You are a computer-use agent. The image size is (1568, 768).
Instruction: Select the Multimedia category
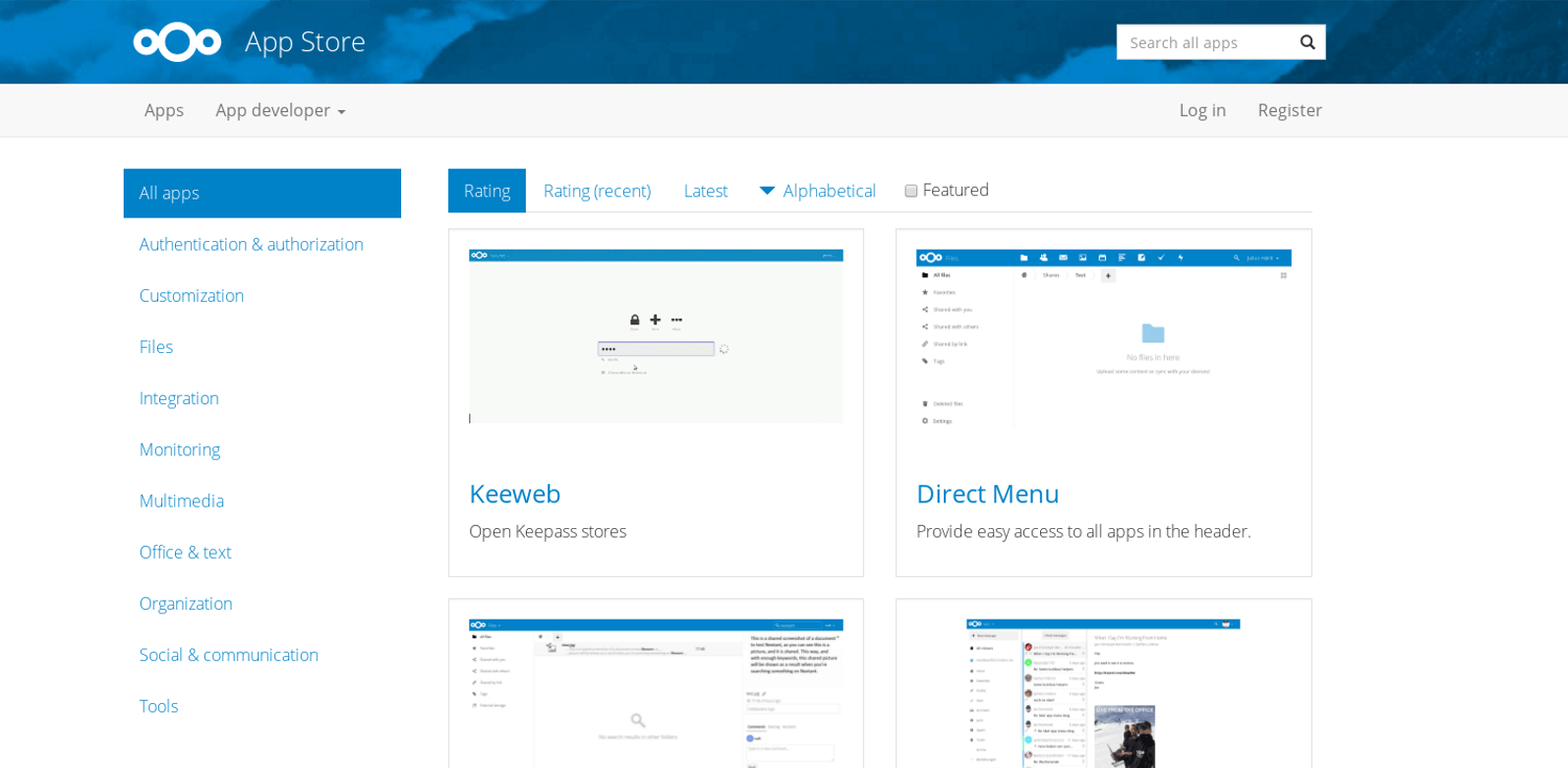[x=182, y=501]
